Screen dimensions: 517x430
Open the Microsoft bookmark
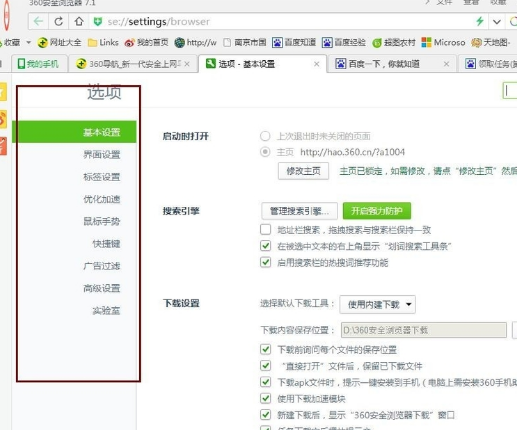click(443, 43)
